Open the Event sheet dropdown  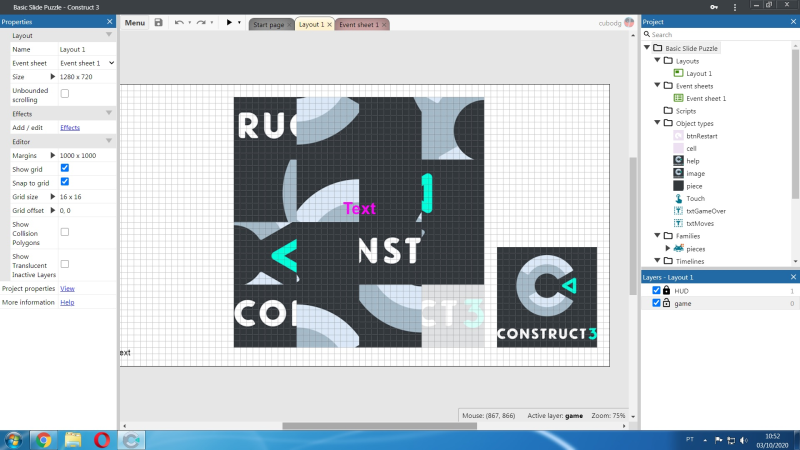[87, 63]
